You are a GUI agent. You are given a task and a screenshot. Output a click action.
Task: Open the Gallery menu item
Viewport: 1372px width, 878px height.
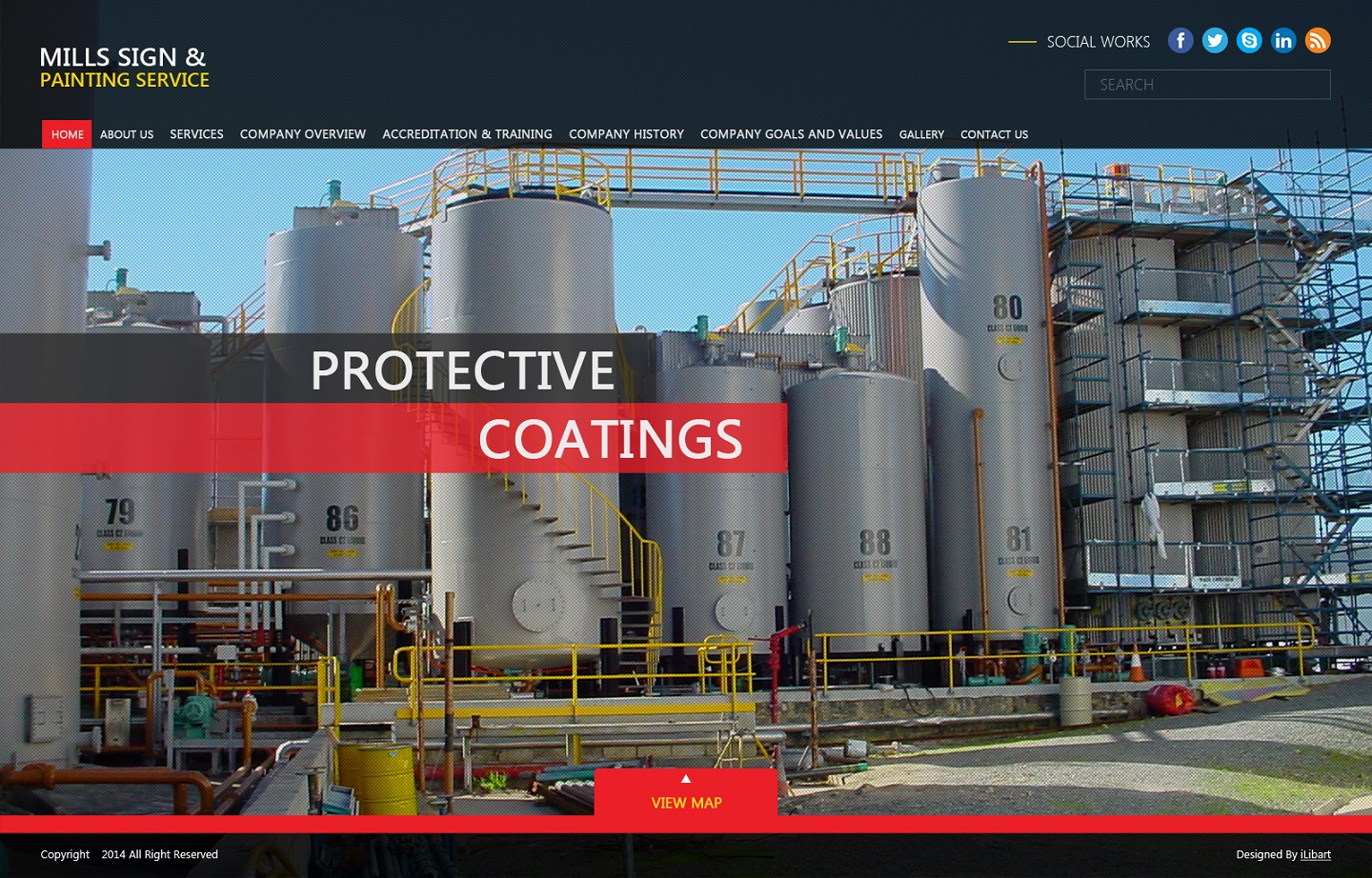pyautogui.click(x=921, y=134)
